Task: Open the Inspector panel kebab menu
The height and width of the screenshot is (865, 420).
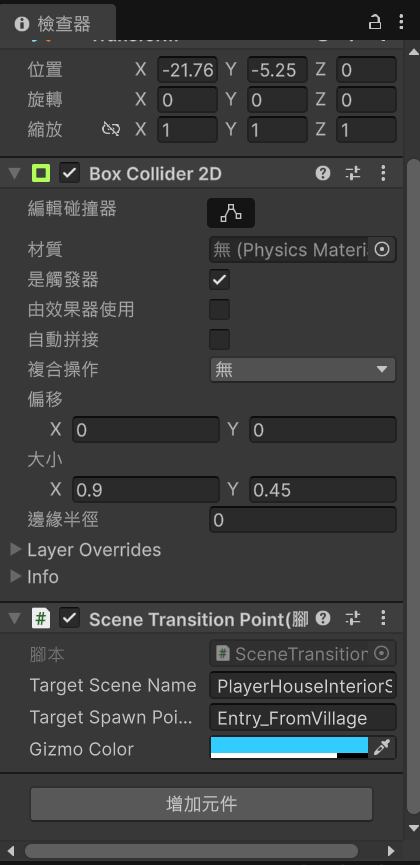Action: (401, 22)
